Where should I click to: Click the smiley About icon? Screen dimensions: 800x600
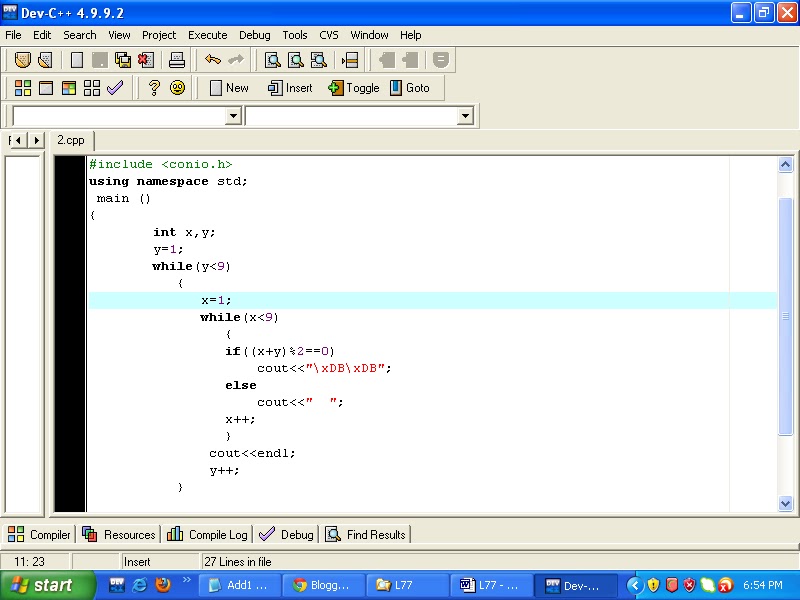[x=178, y=88]
